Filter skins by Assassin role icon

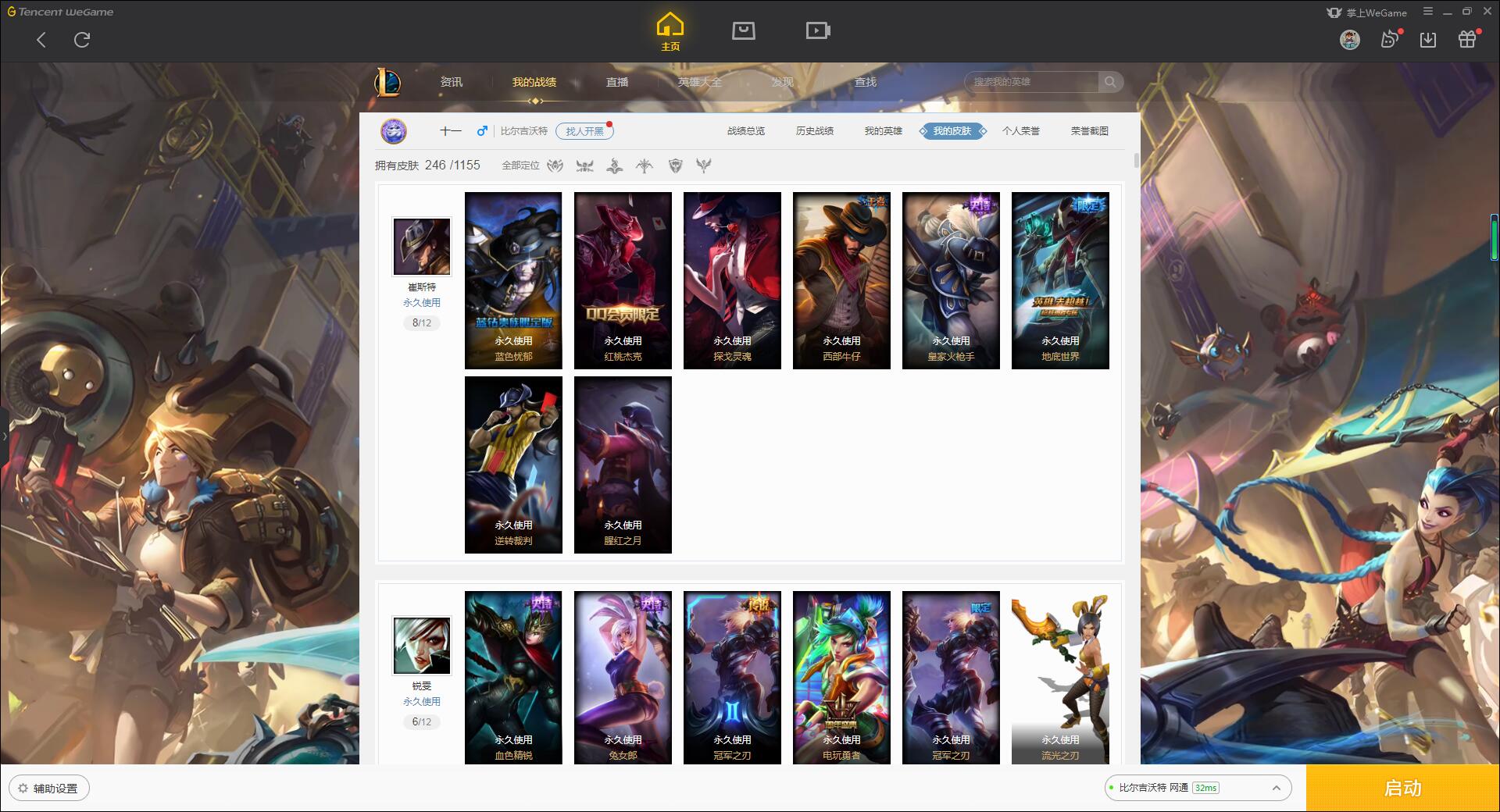pyautogui.click(x=555, y=166)
